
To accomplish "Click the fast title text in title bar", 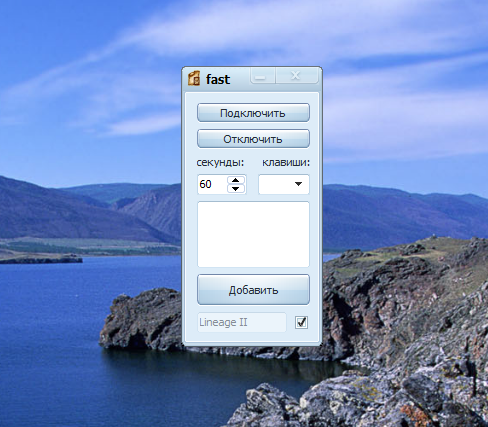I will (218, 79).
